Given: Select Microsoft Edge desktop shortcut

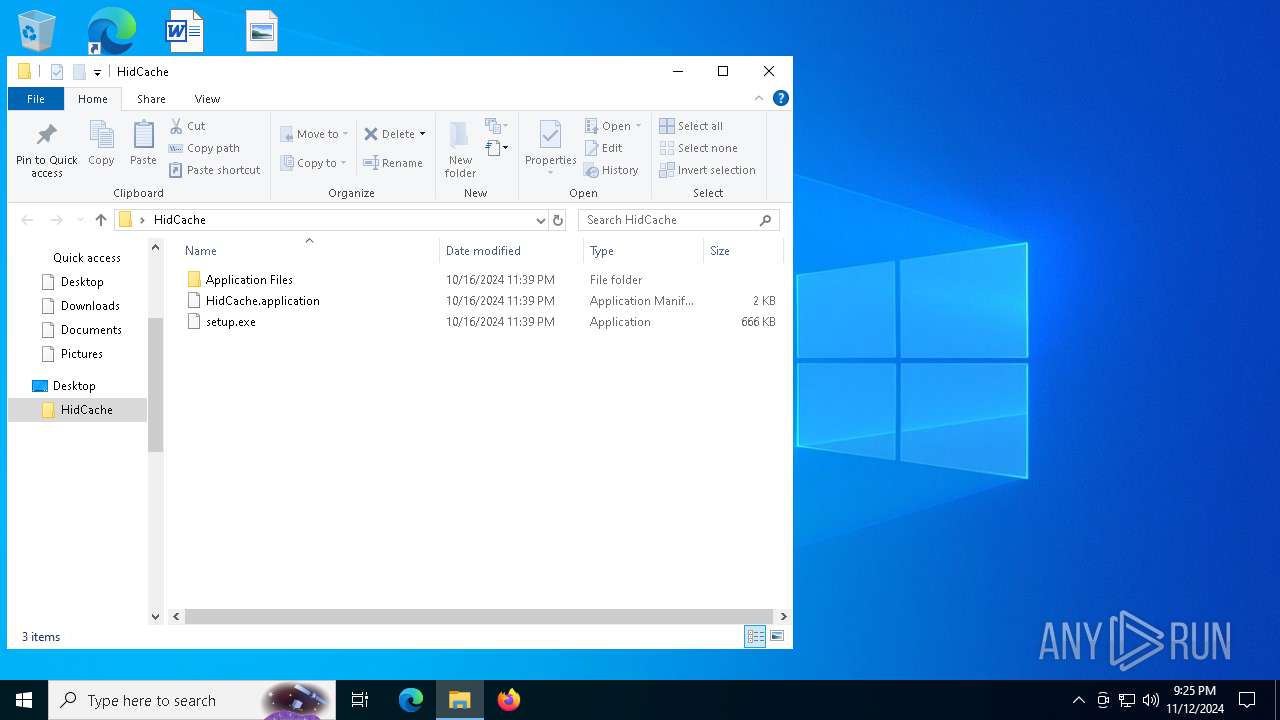Looking at the screenshot, I should [111, 31].
